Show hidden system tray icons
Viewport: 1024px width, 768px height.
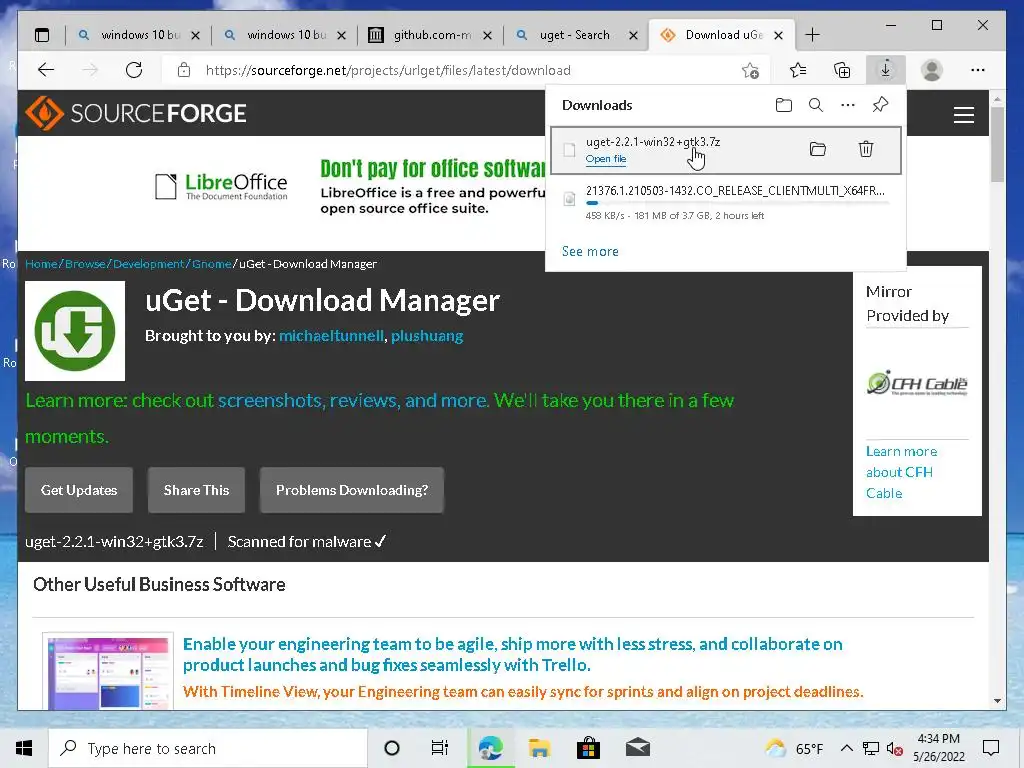click(846, 748)
